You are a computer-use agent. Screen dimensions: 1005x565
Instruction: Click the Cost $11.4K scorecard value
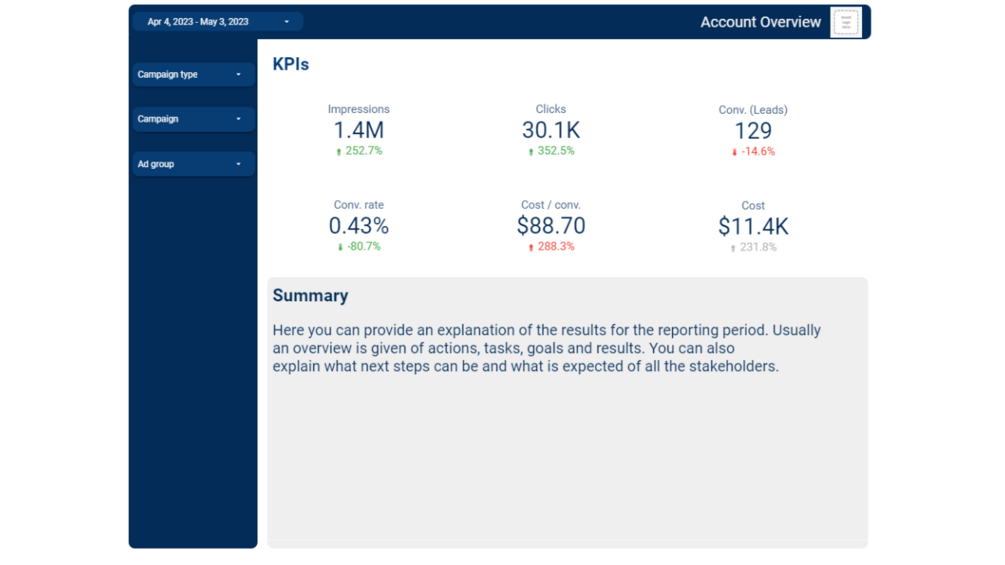[753, 227]
